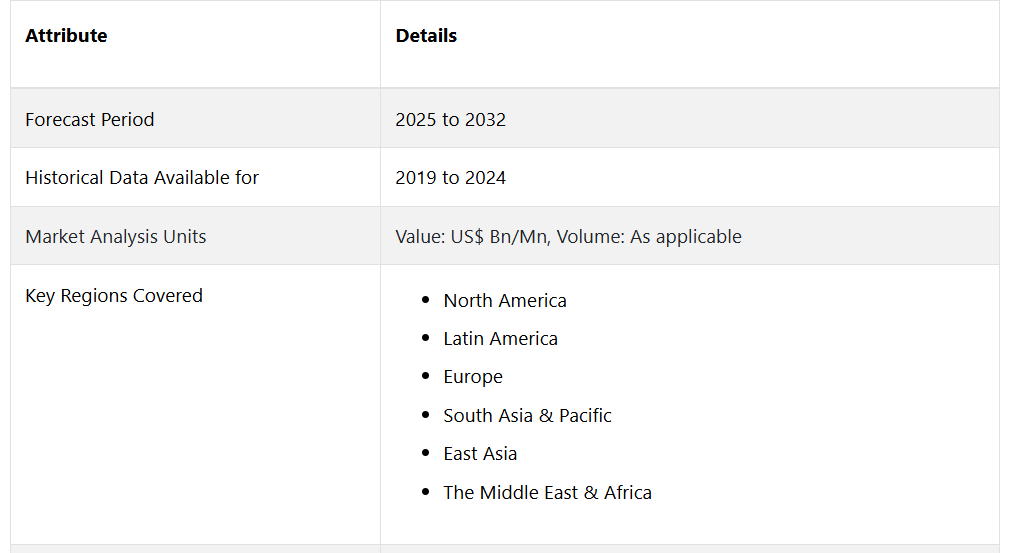Click the Details column header
This screenshot has height=553, width=1015.
tap(426, 36)
